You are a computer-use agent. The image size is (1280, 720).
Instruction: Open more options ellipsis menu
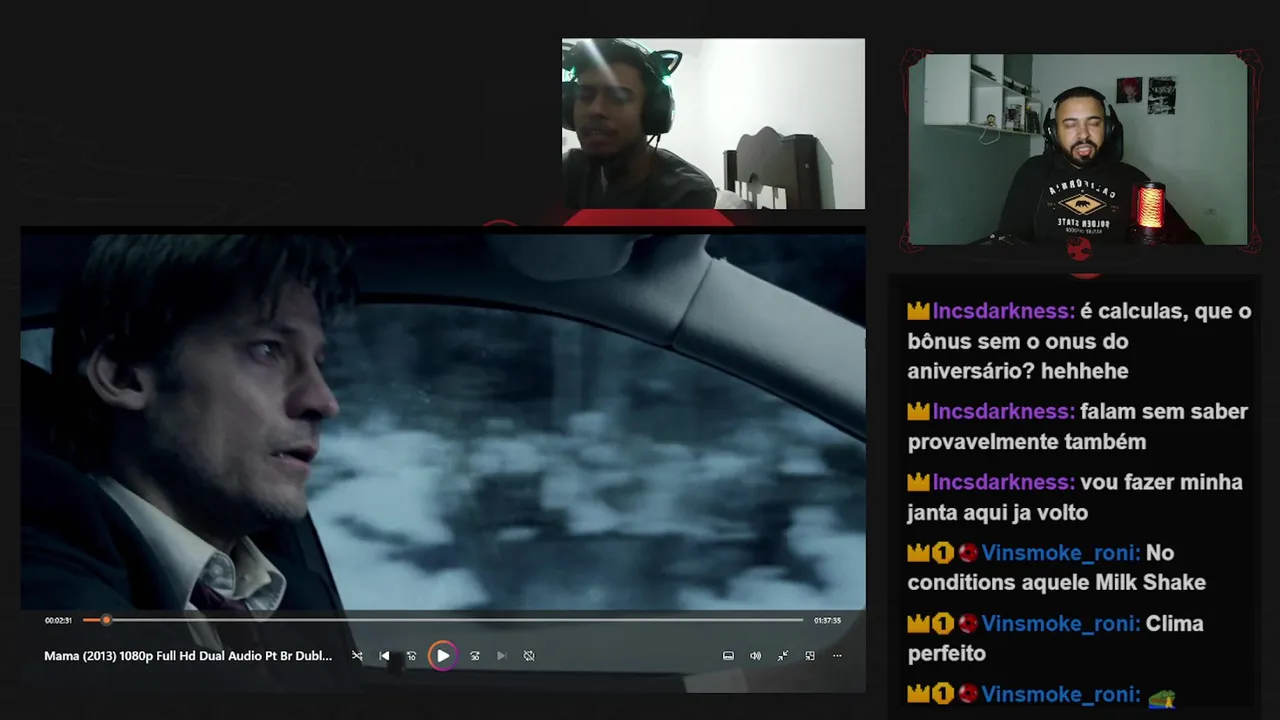click(x=837, y=656)
